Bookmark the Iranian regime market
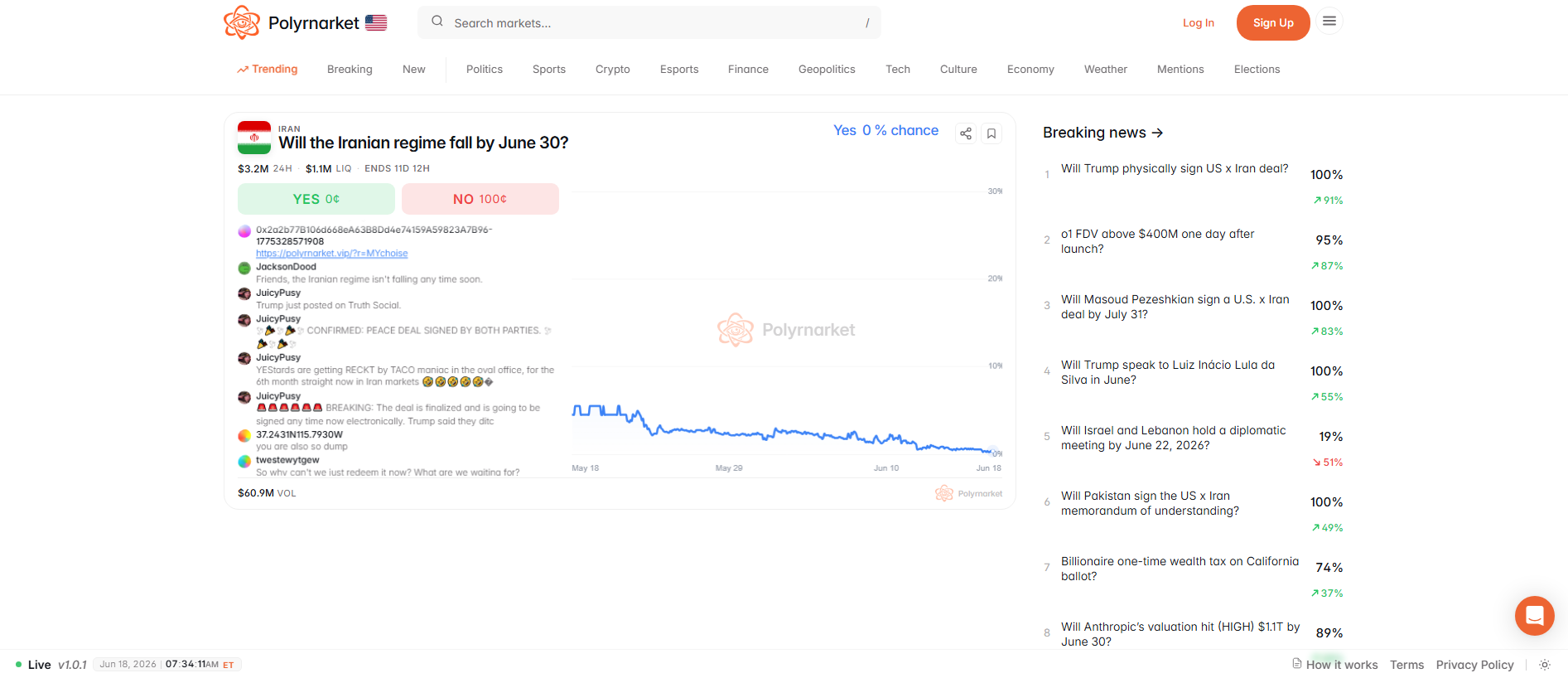 (991, 133)
